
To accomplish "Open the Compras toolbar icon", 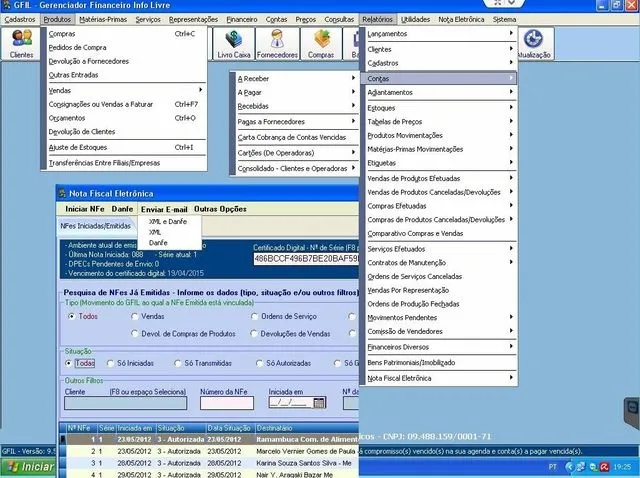I will (x=322, y=40).
